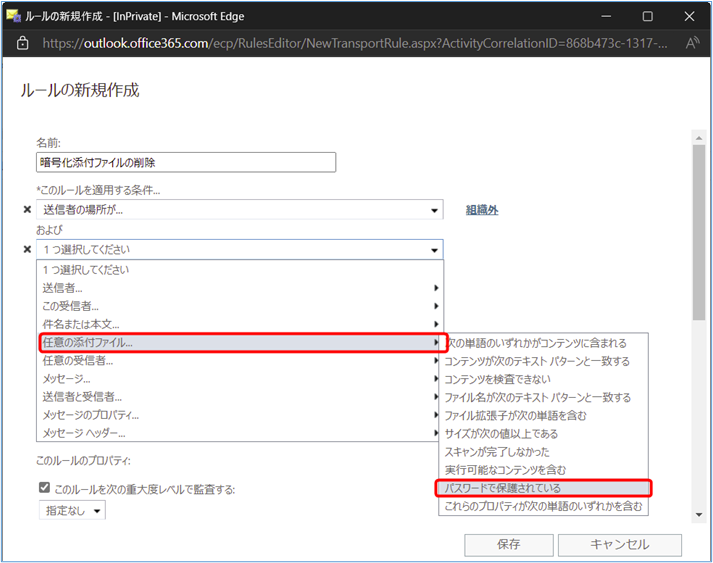
Task: Choose ファイル名が次のテキスト パターンと一致する option
Action: pos(543,397)
